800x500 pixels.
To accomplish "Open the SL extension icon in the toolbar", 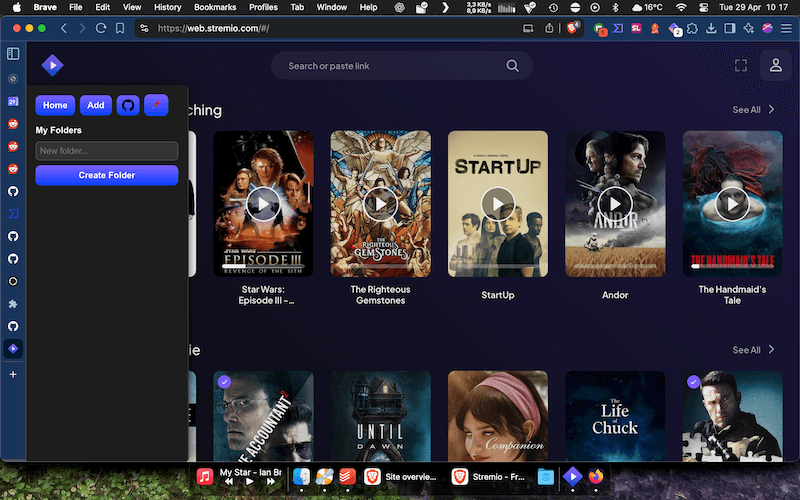I will point(636,28).
